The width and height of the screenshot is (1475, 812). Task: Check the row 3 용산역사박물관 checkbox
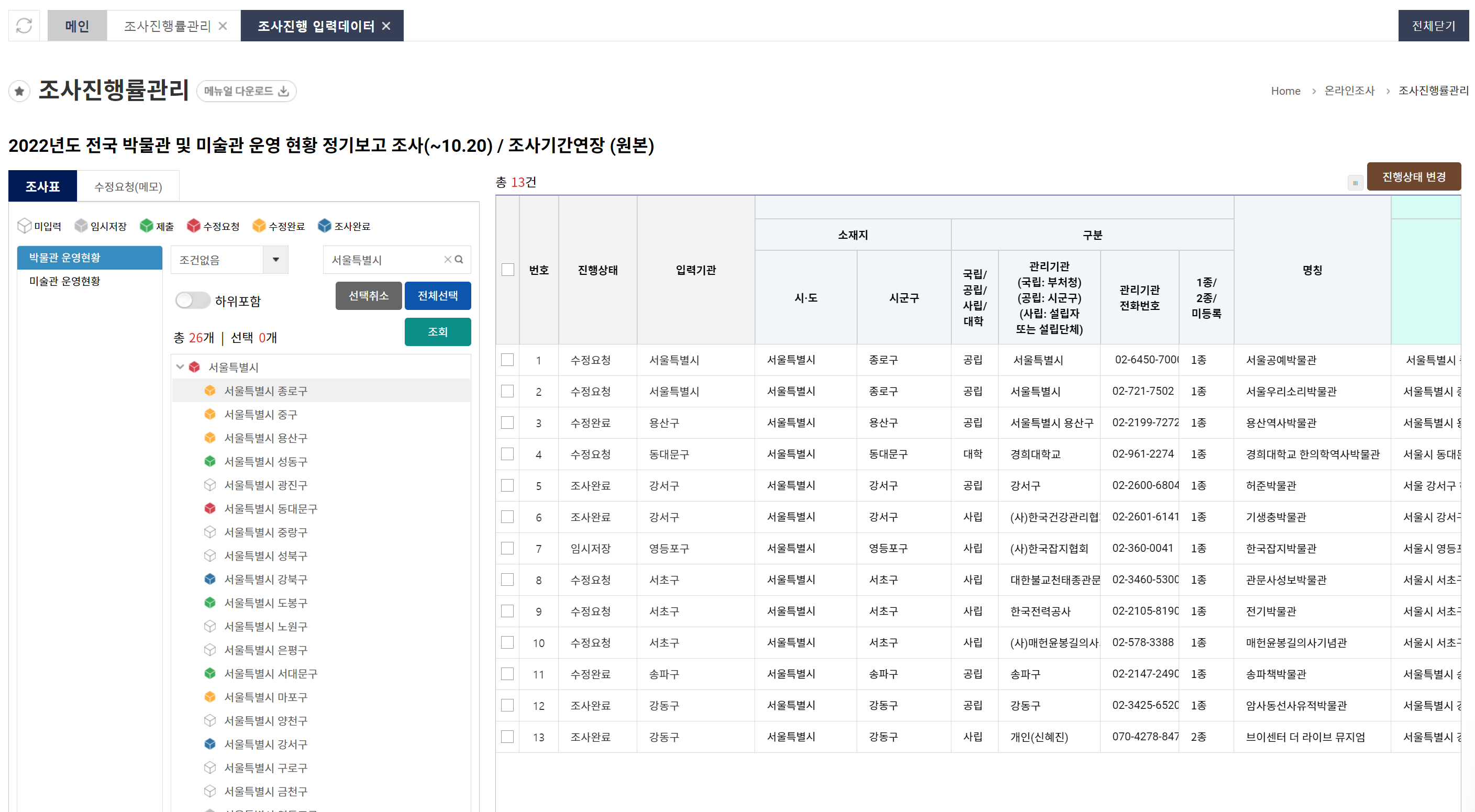coord(507,422)
